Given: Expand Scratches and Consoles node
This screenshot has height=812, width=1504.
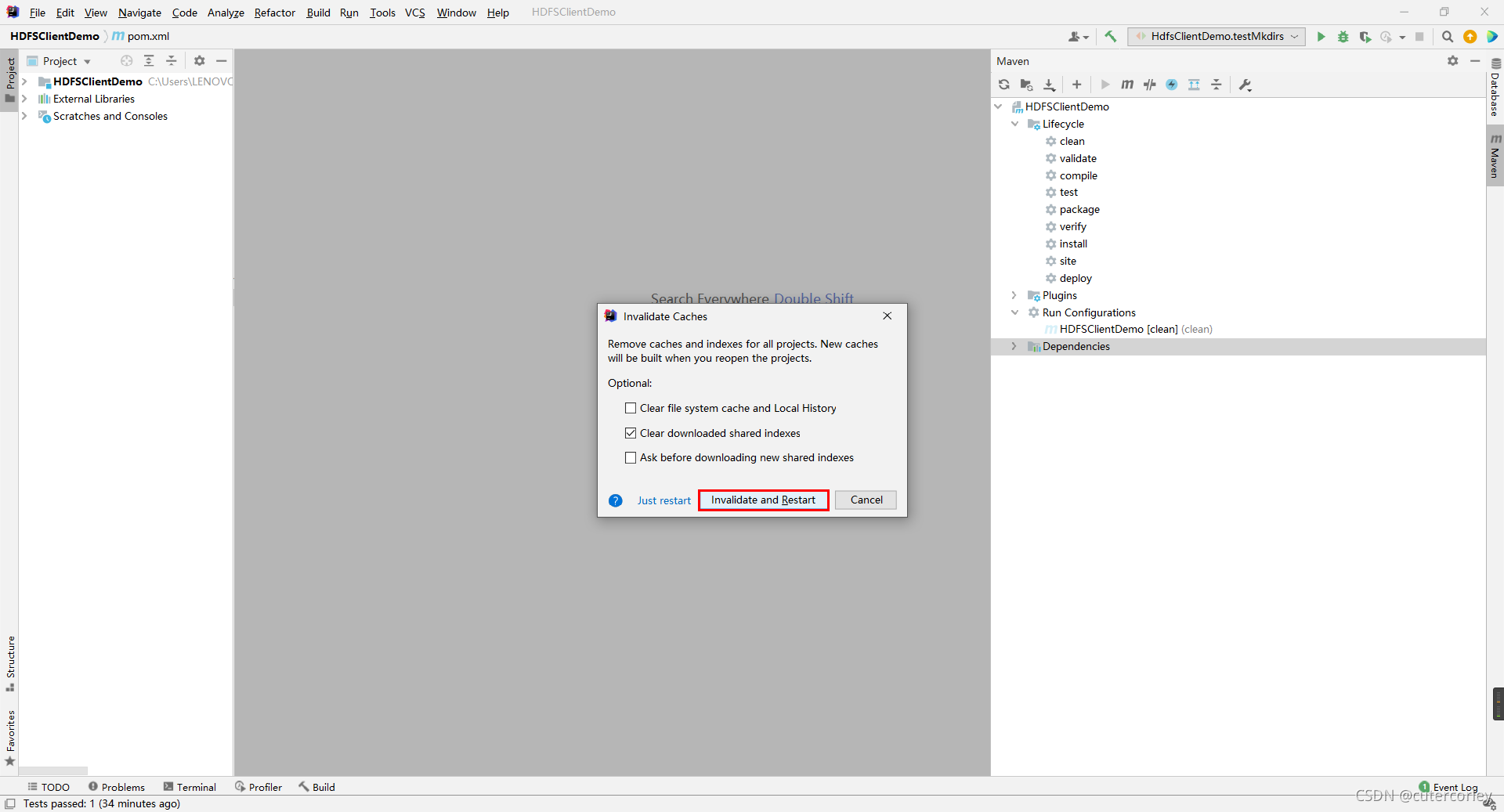Looking at the screenshot, I should (24, 116).
